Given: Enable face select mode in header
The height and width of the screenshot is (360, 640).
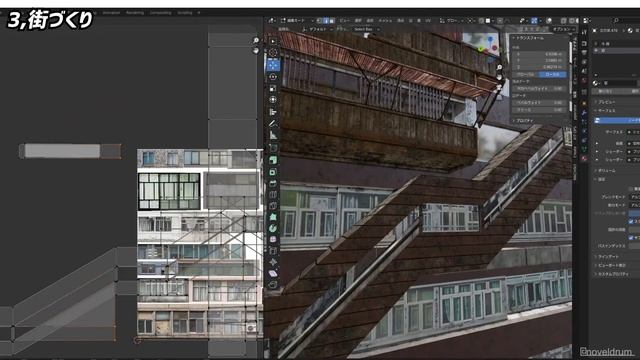Looking at the screenshot, I should coord(331,20).
